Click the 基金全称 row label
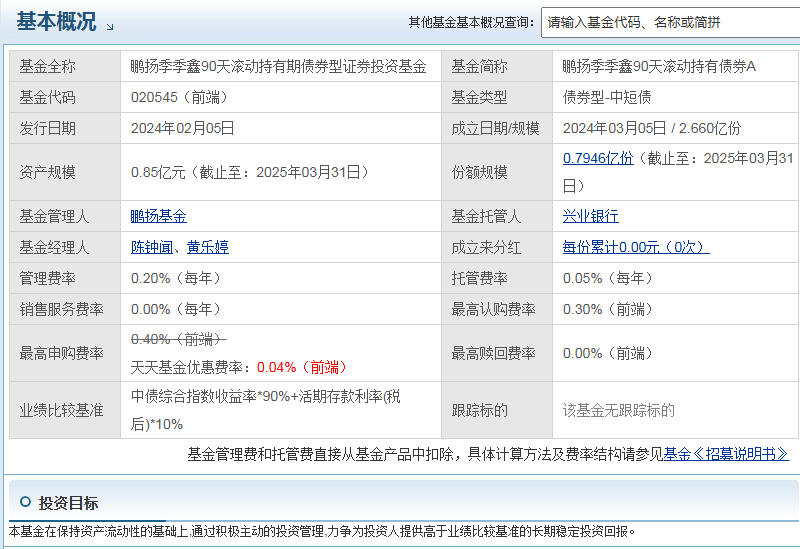800x549 pixels. pos(47,66)
